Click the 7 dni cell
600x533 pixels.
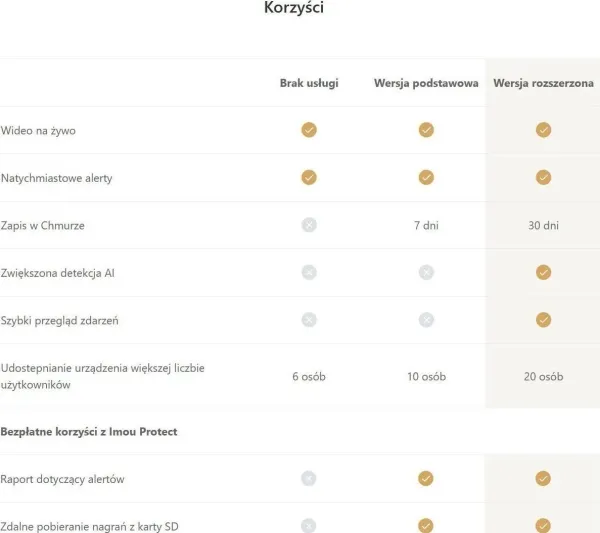[x=426, y=225]
